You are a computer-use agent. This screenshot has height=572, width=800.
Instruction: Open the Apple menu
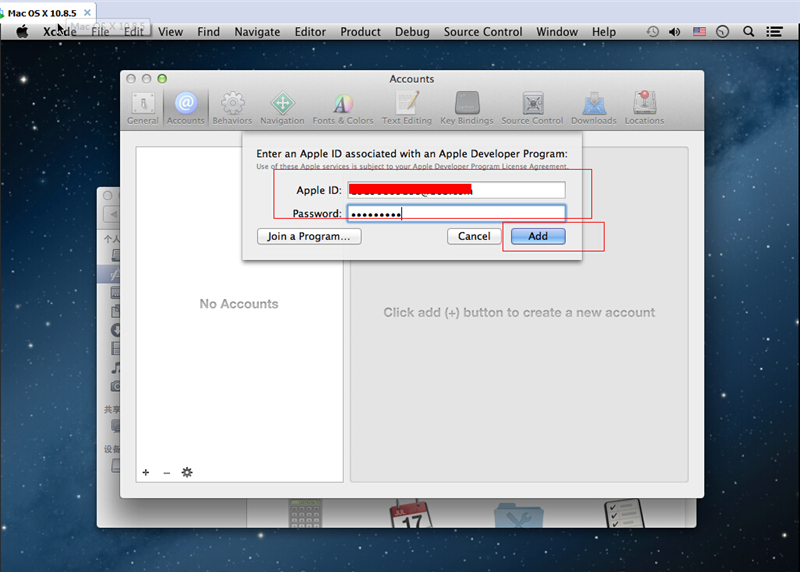click(22, 32)
